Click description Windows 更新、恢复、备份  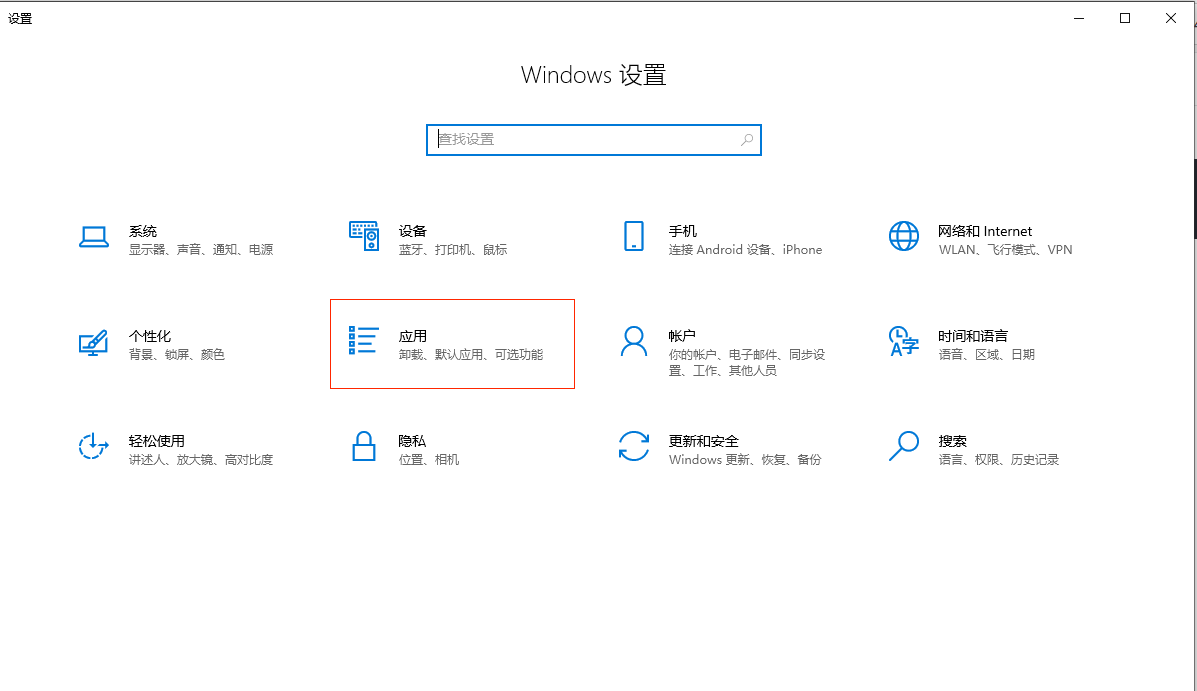[745, 460]
